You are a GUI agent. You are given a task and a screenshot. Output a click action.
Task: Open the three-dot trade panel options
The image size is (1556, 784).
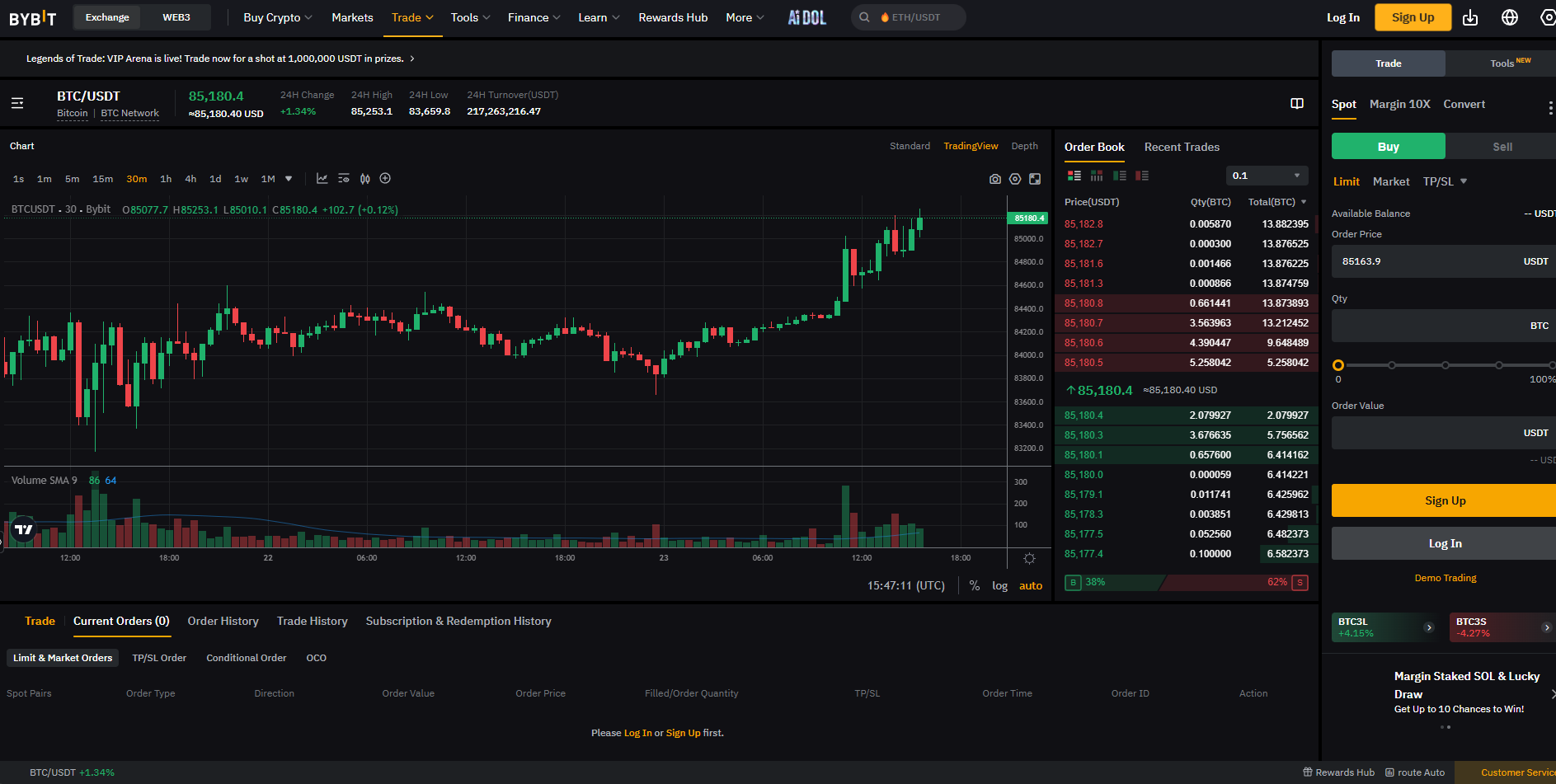click(x=1550, y=109)
